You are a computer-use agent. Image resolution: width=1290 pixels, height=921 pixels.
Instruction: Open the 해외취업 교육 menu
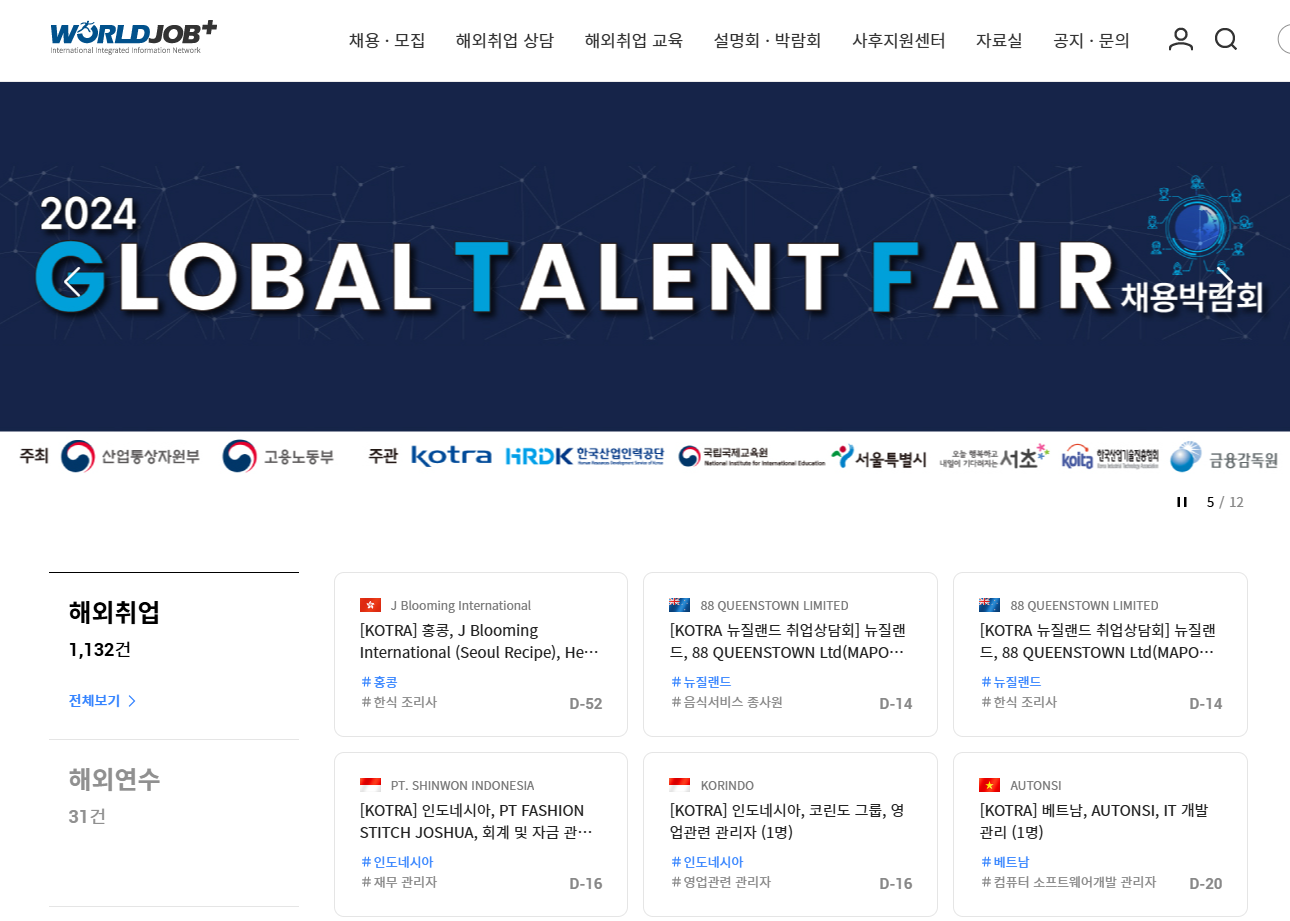coord(634,41)
